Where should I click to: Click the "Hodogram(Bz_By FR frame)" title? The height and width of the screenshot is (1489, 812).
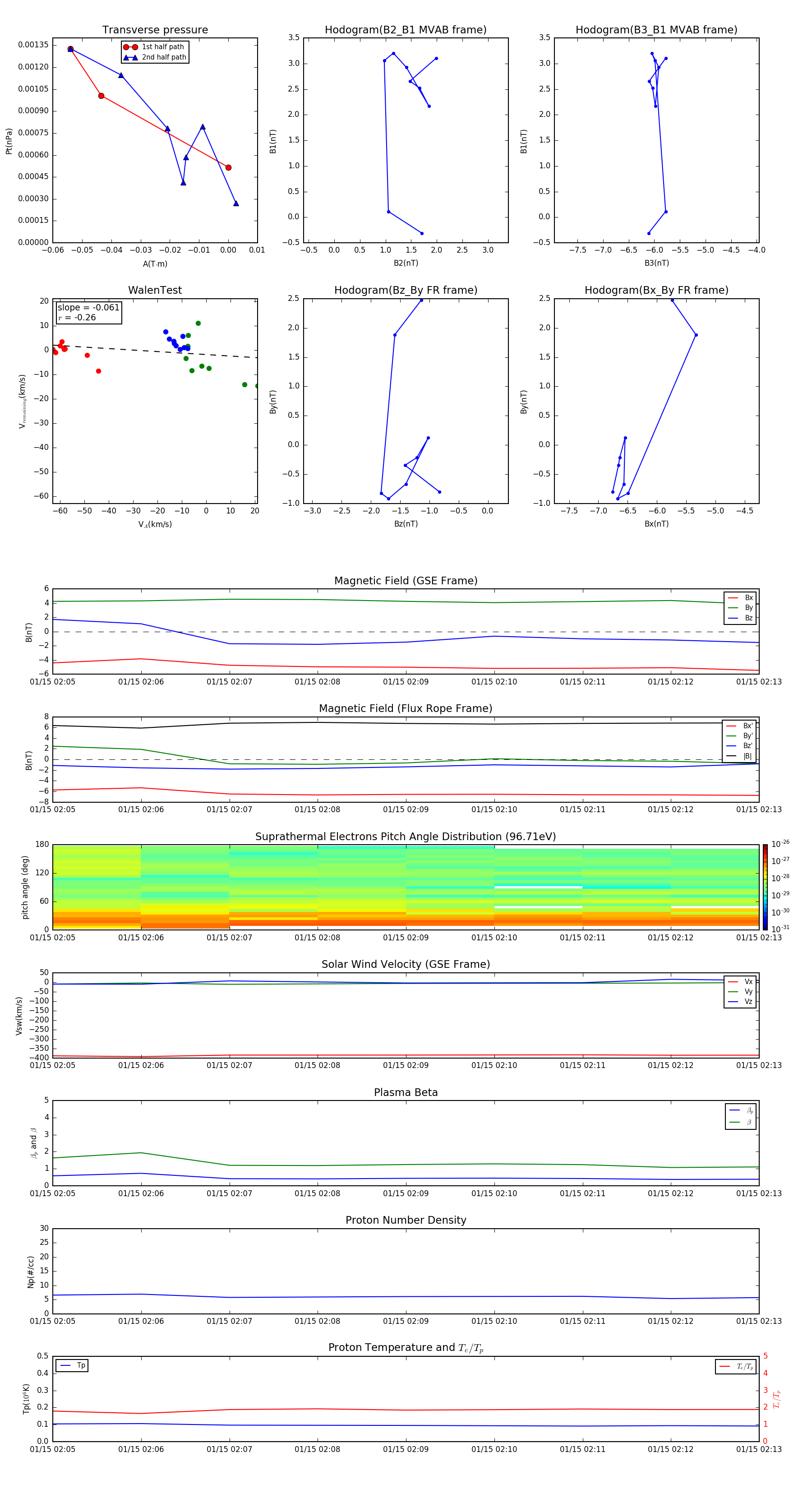(x=406, y=290)
